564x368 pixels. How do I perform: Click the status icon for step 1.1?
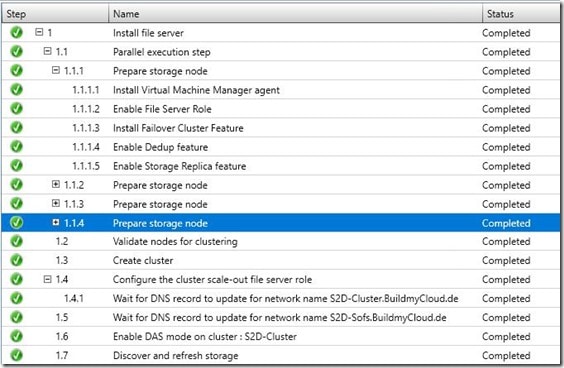[16, 51]
